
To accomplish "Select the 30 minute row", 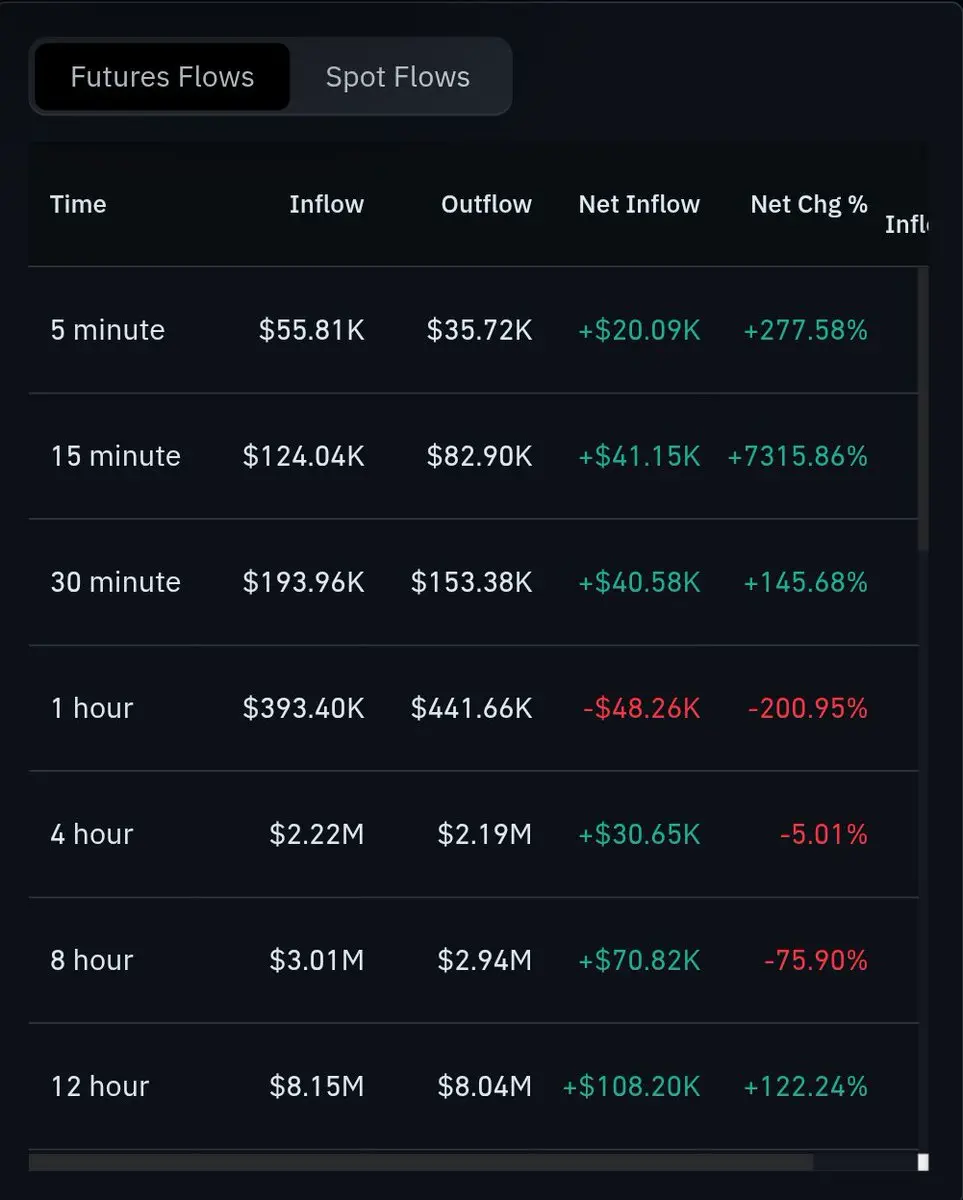I will pyautogui.click(x=473, y=582).
